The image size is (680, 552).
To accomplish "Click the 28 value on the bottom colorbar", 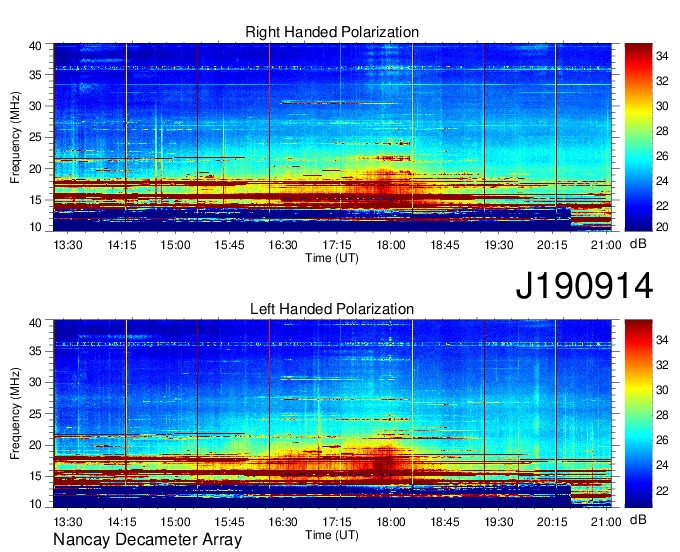I will coord(662,415).
